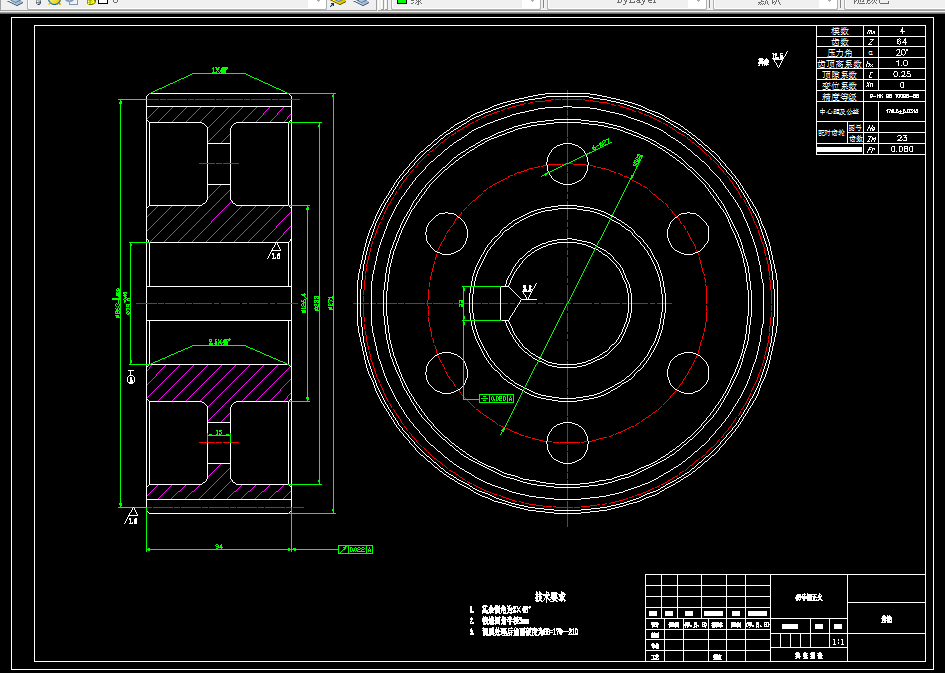945x673 pixels.
Task: Select the 94 width dimension text
Action: [219, 546]
